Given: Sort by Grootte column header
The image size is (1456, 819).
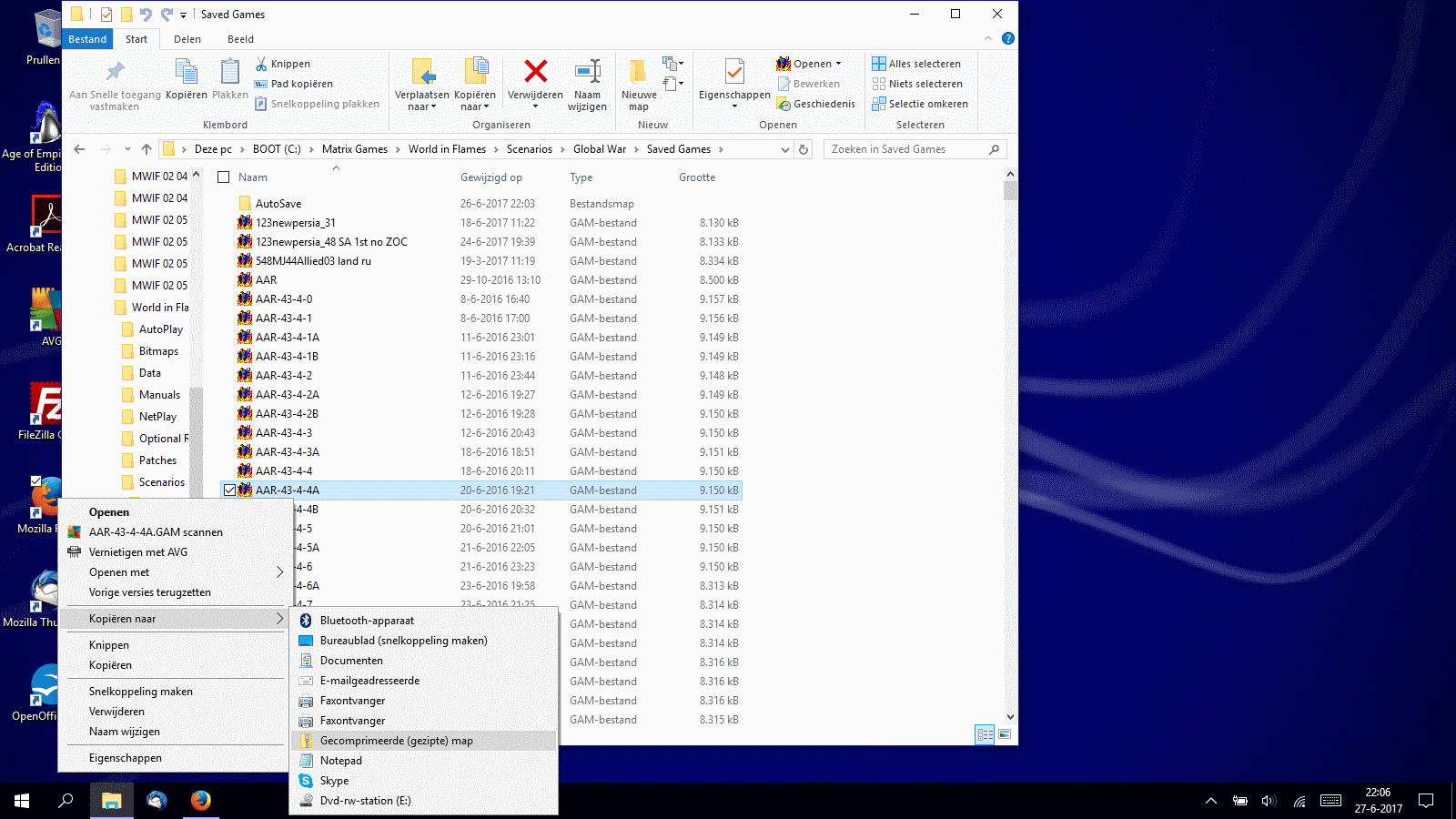Looking at the screenshot, I should (697, 177).
